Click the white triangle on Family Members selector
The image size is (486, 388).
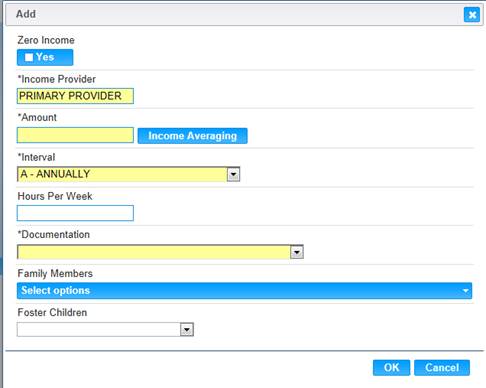click(465, 291)
